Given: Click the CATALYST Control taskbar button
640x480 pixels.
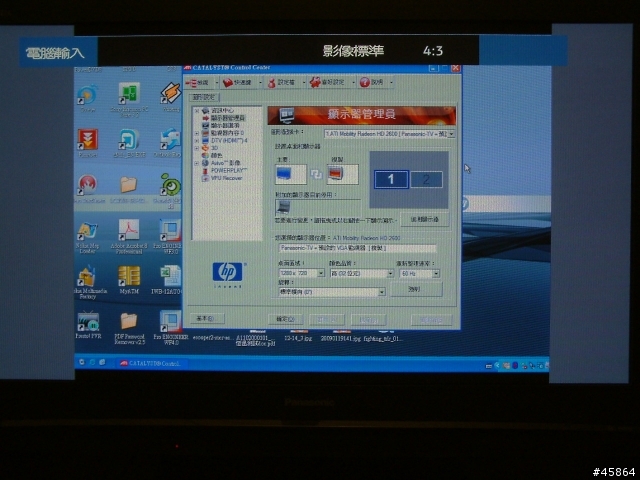Looking at the screenshot, I should point(151,363).
